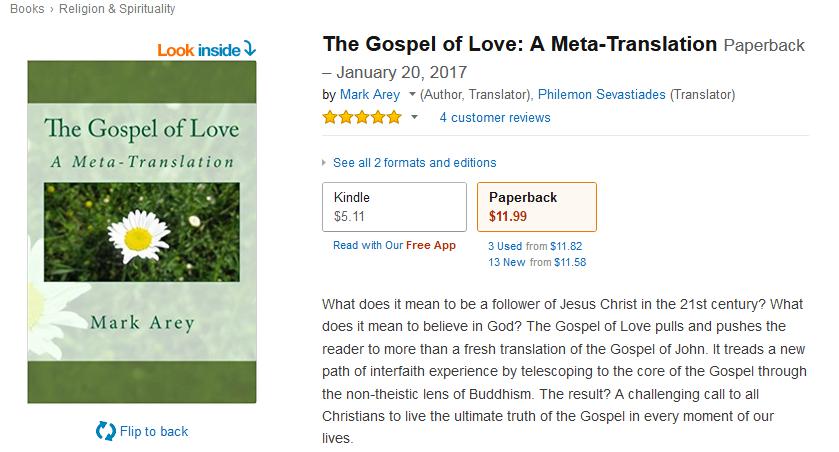Screen dimensions: 839x452
Task: Open the Mark Arey author link
Action: click(370, 95)
